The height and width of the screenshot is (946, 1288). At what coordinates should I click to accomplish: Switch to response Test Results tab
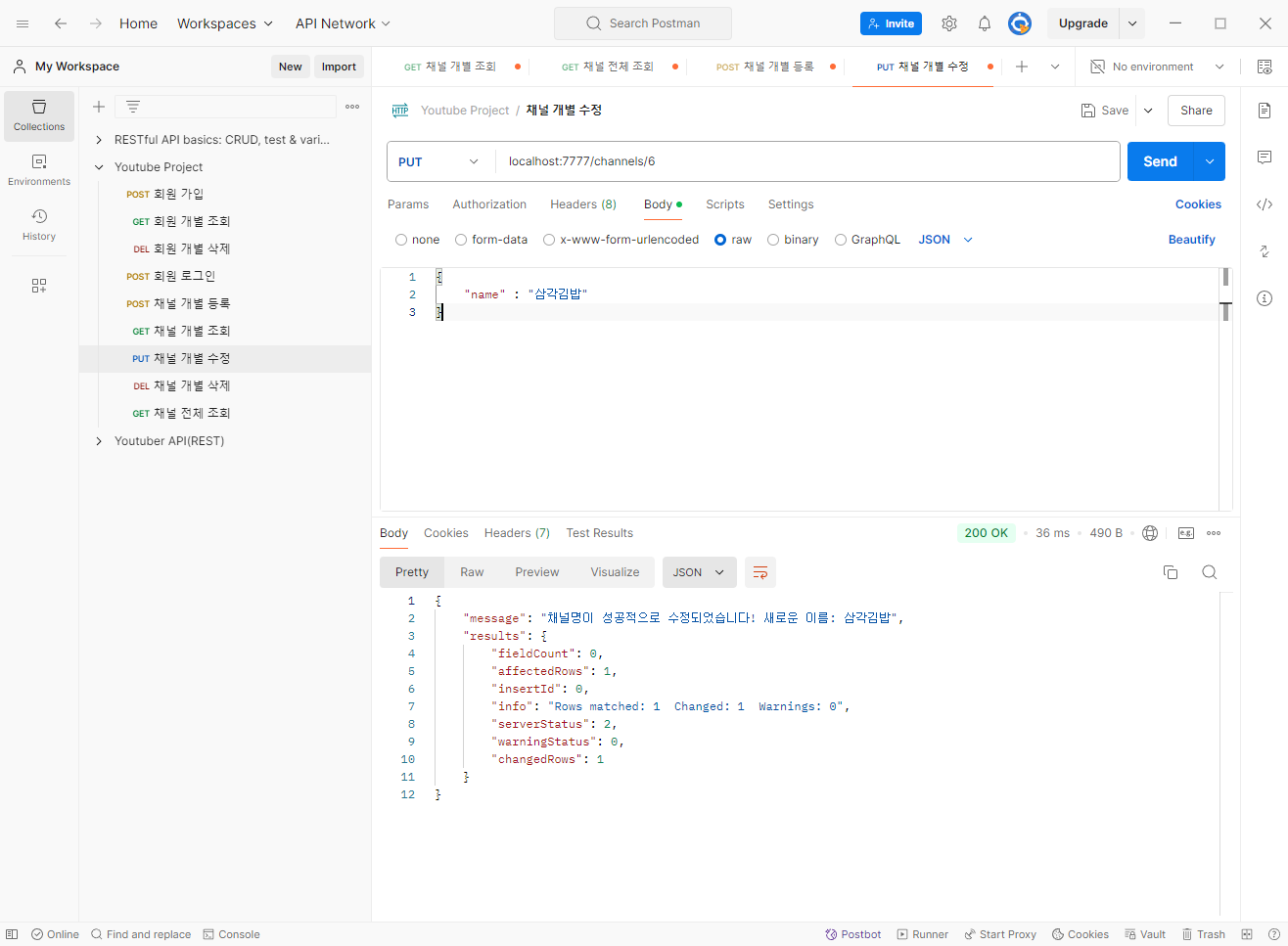coord(599,533)
